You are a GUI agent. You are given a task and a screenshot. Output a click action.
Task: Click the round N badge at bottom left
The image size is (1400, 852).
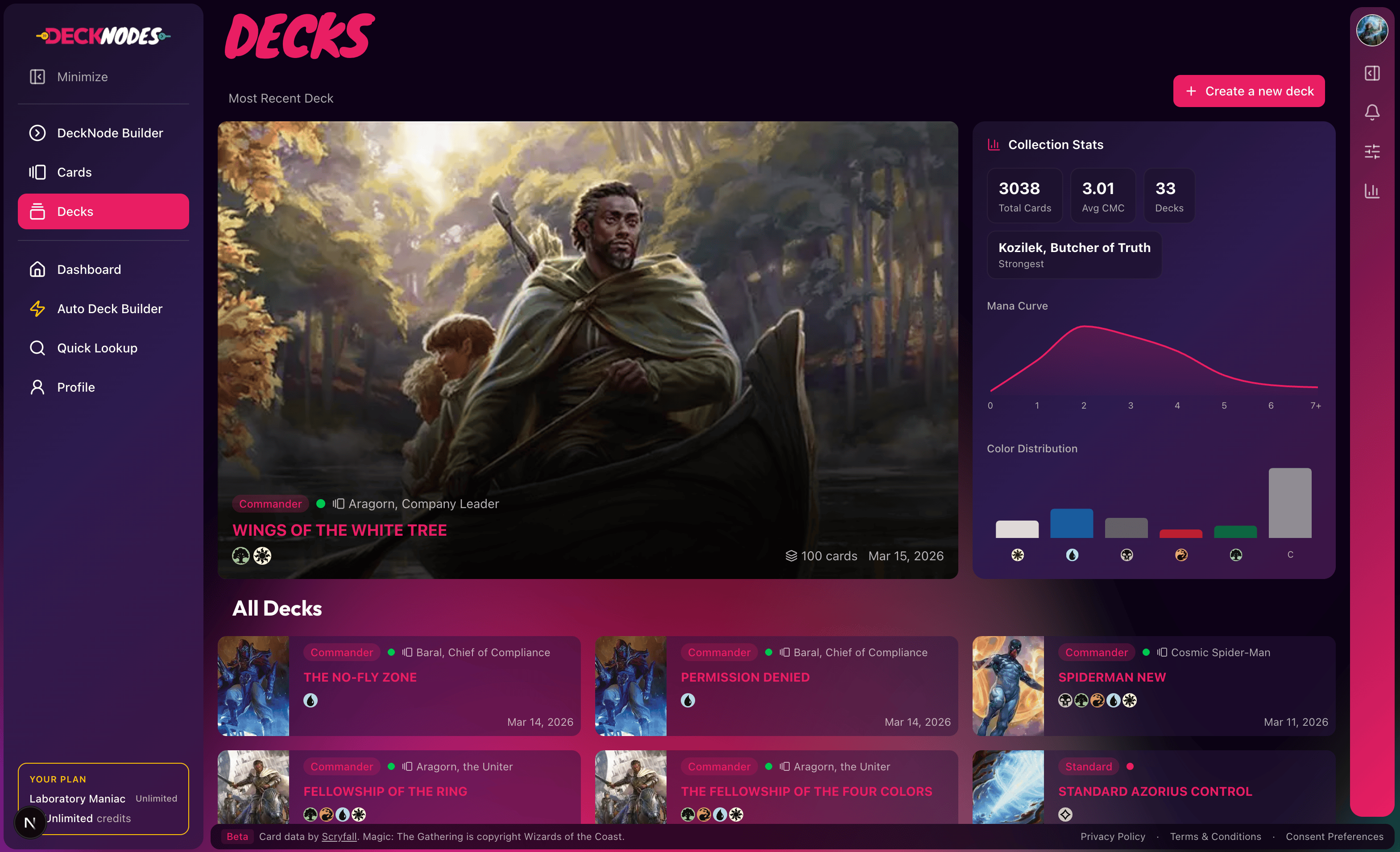pyautogui.click(x=29, y=822)
